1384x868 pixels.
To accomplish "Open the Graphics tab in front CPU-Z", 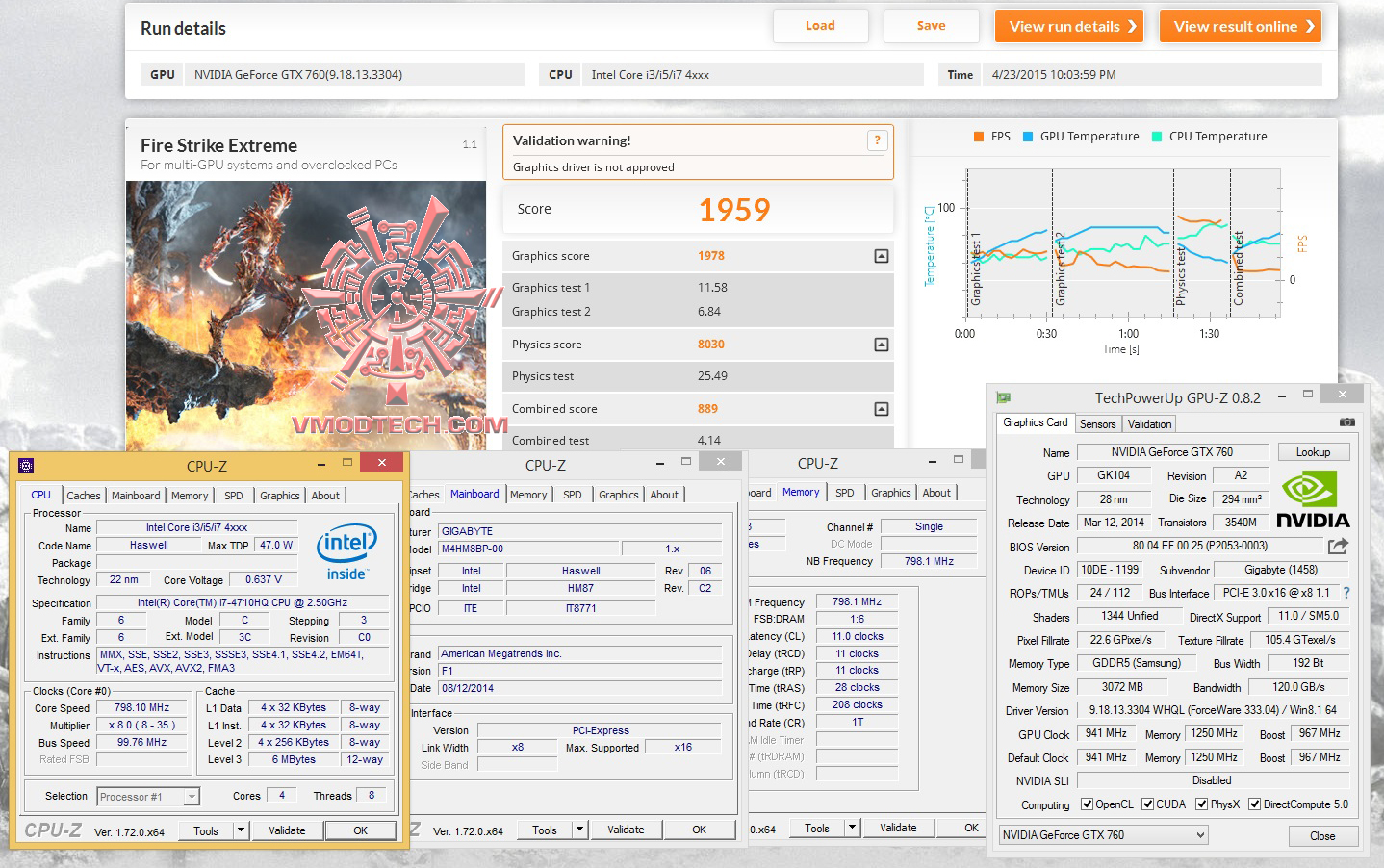I will pyautogui.click(x=280, y=496).
